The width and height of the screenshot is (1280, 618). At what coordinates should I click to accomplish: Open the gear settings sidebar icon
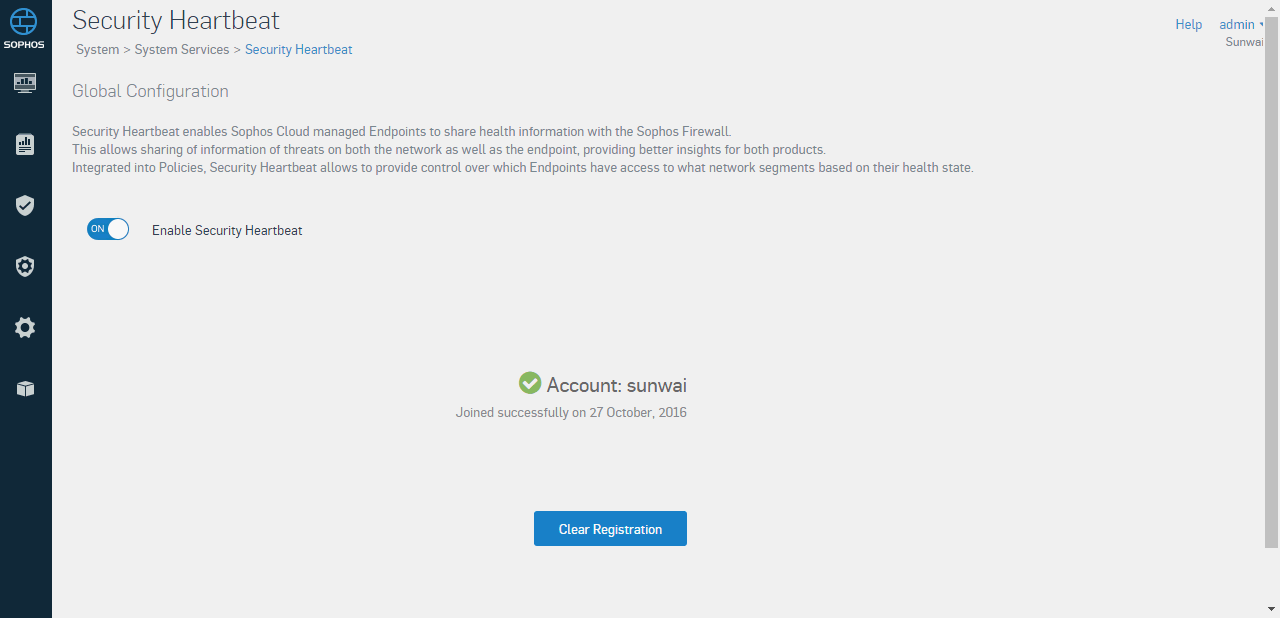pyautogui.click(x=25, y=327)
